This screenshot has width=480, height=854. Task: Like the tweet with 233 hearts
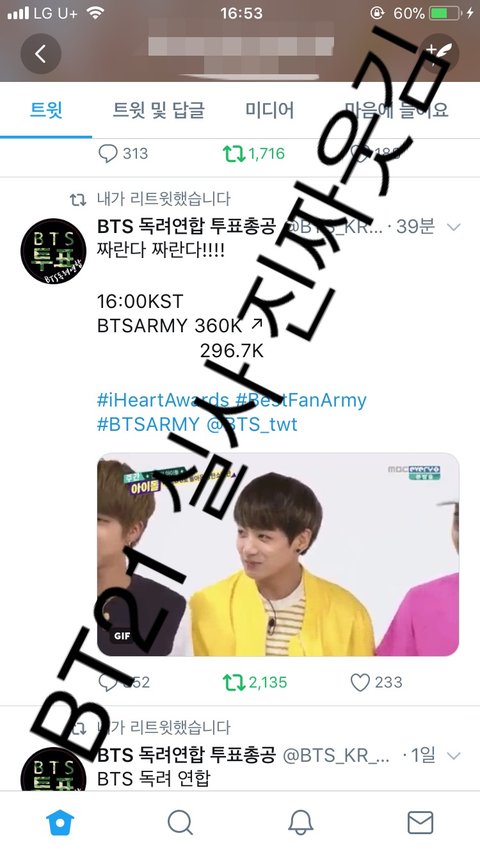[x=376, y=682]
